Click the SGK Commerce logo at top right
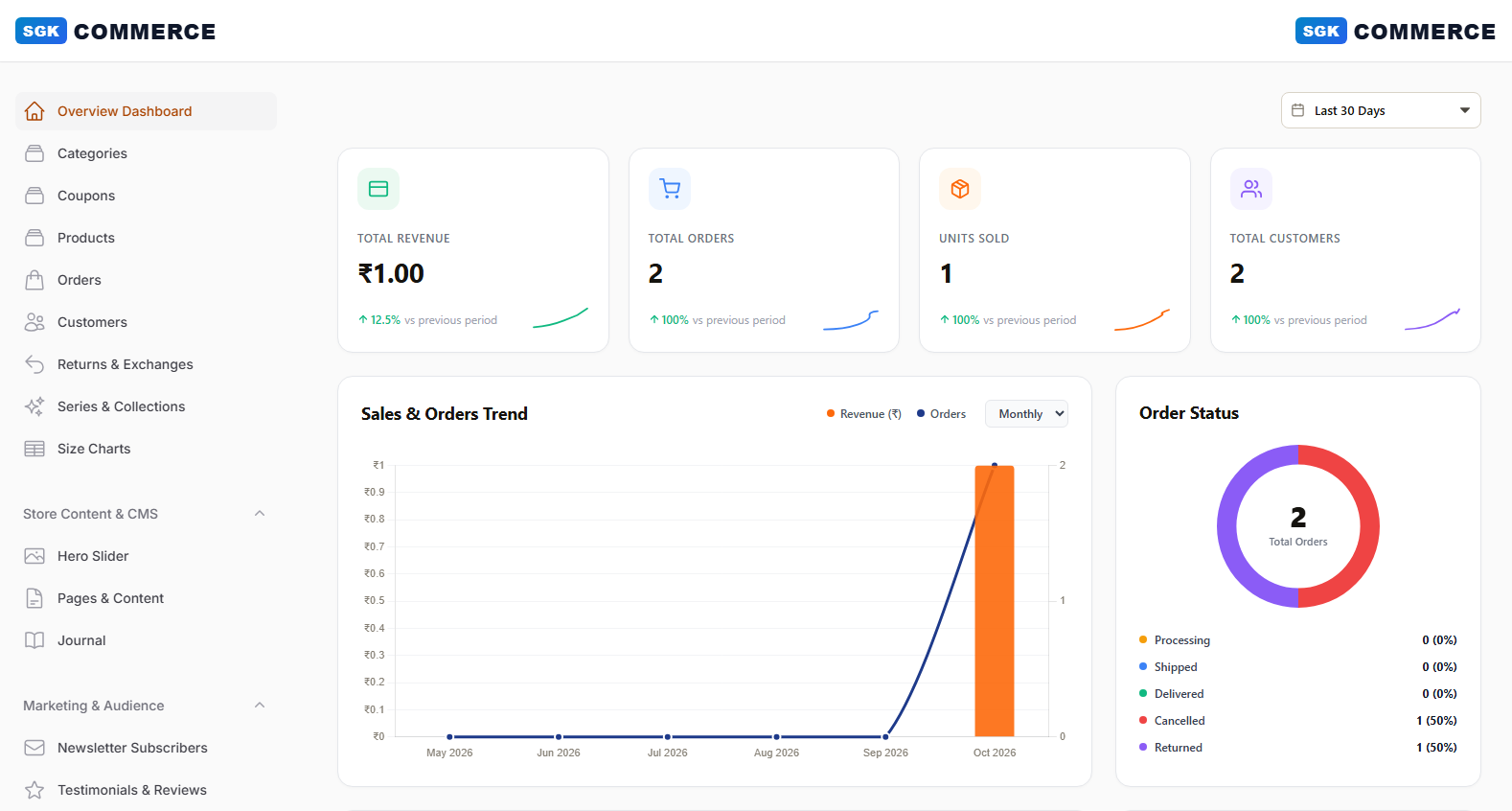The height and width of the screenshot is (811, 1512). 1395,32
